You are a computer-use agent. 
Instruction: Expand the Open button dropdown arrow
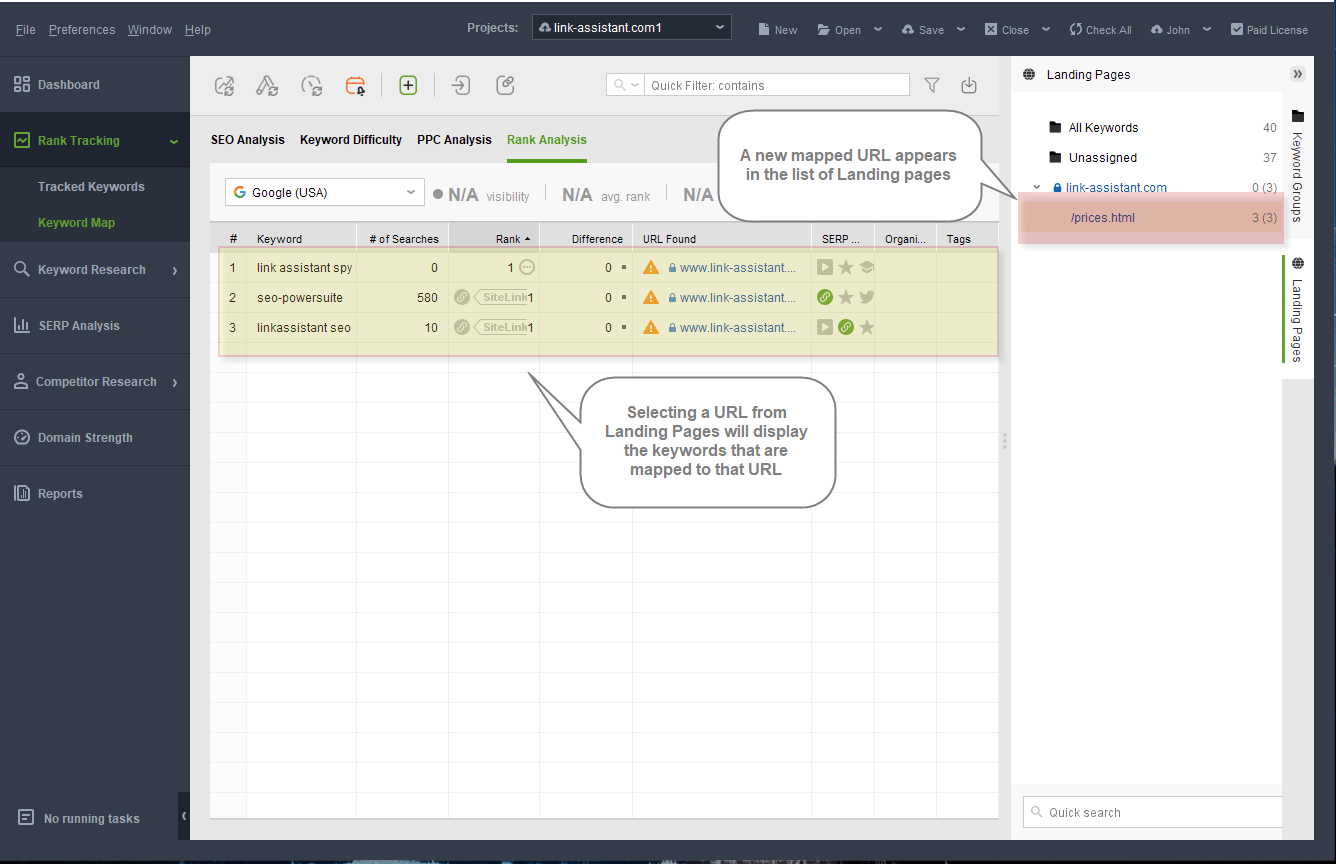click(878, 29)
